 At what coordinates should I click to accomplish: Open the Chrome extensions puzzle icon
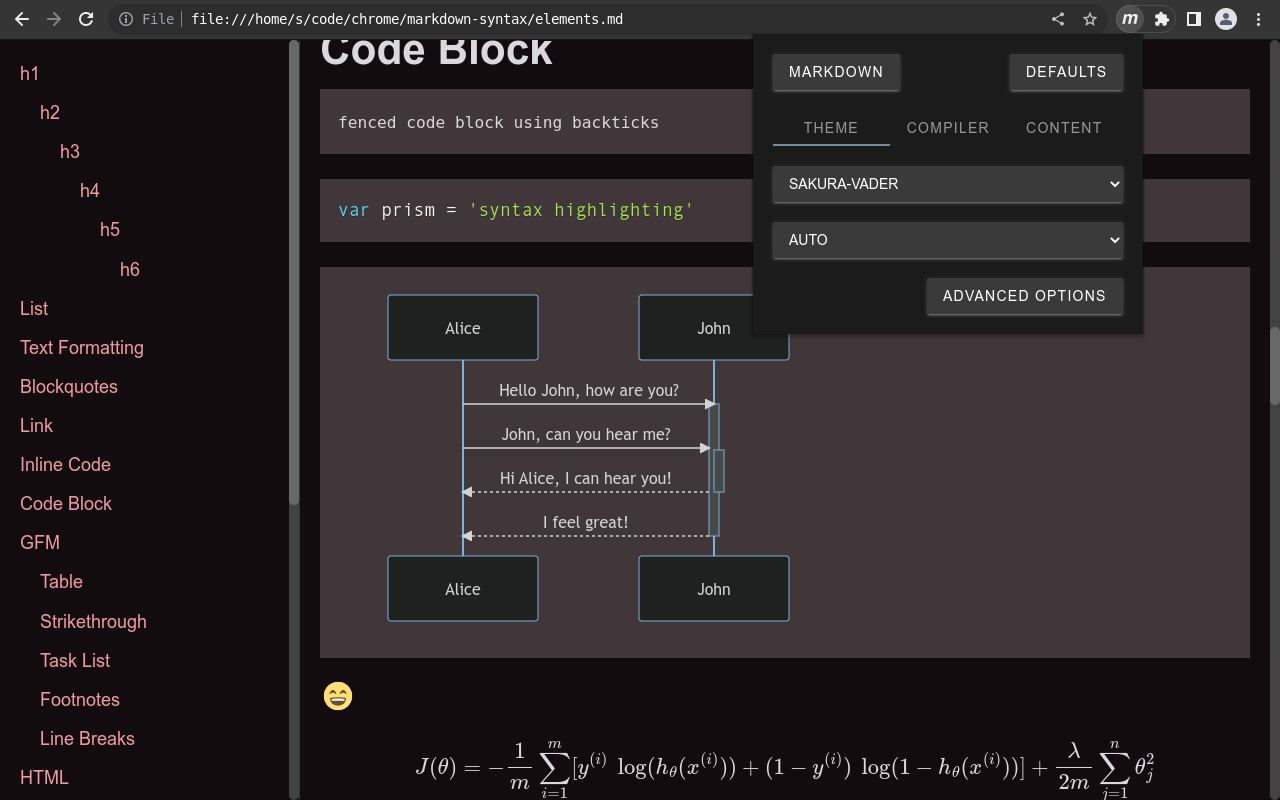point(1162,18)
